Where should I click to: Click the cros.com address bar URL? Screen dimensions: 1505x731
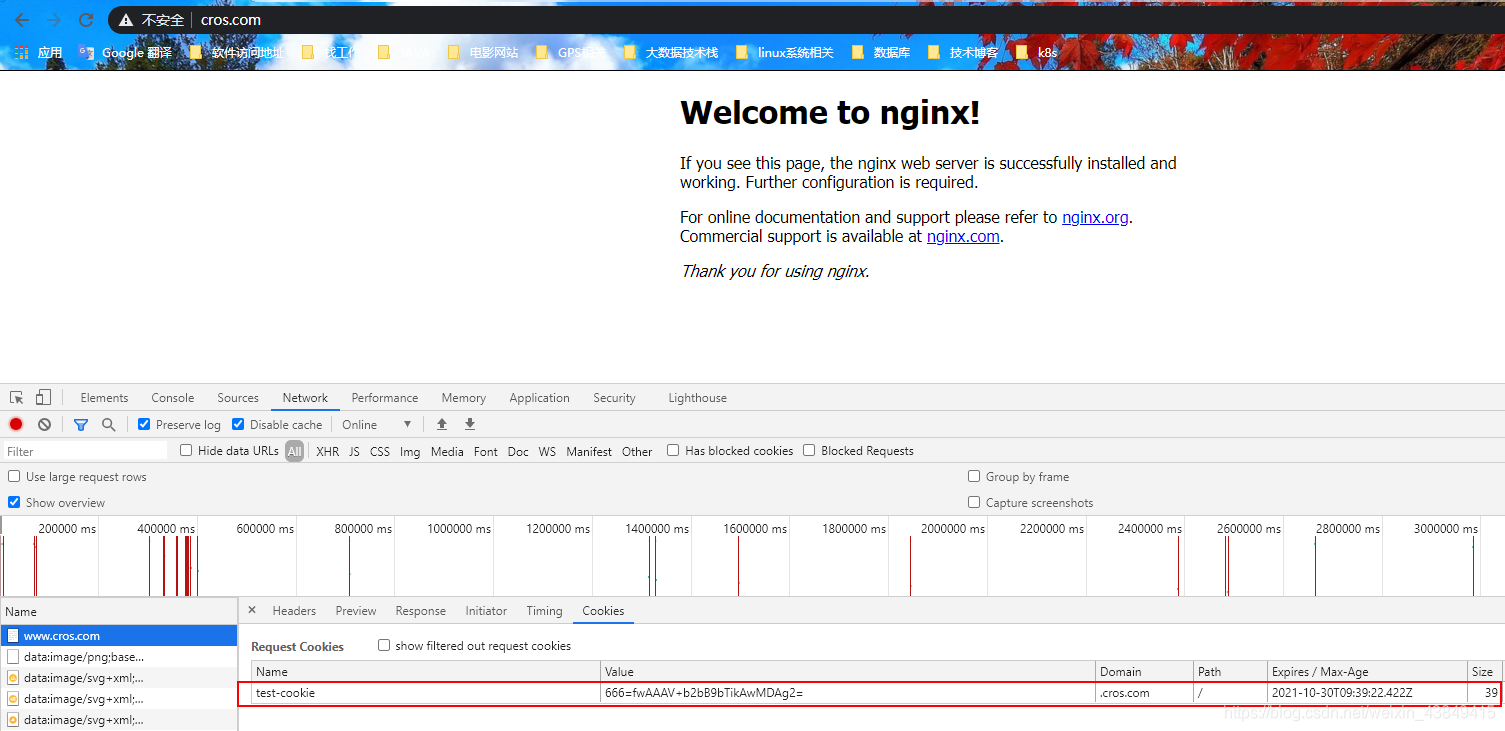pos(231,20)
